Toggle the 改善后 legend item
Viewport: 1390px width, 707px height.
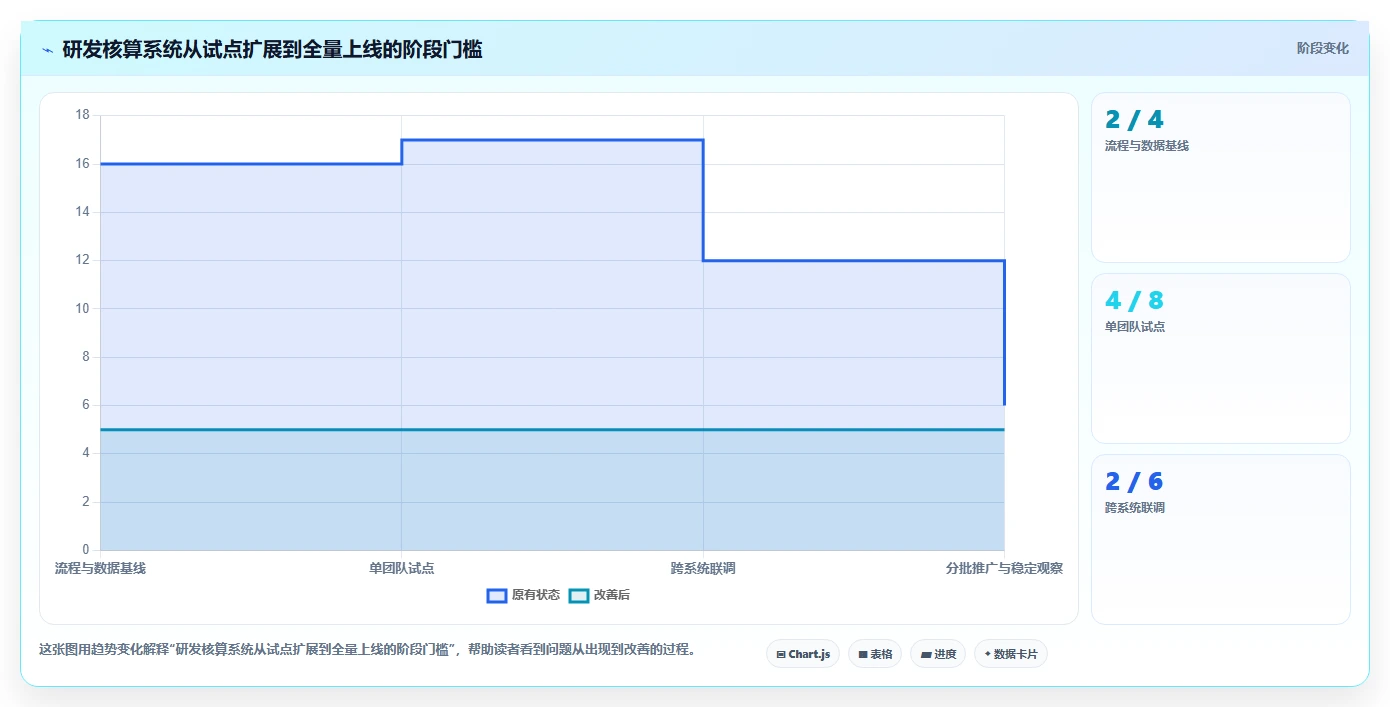[x=599, y=595]
